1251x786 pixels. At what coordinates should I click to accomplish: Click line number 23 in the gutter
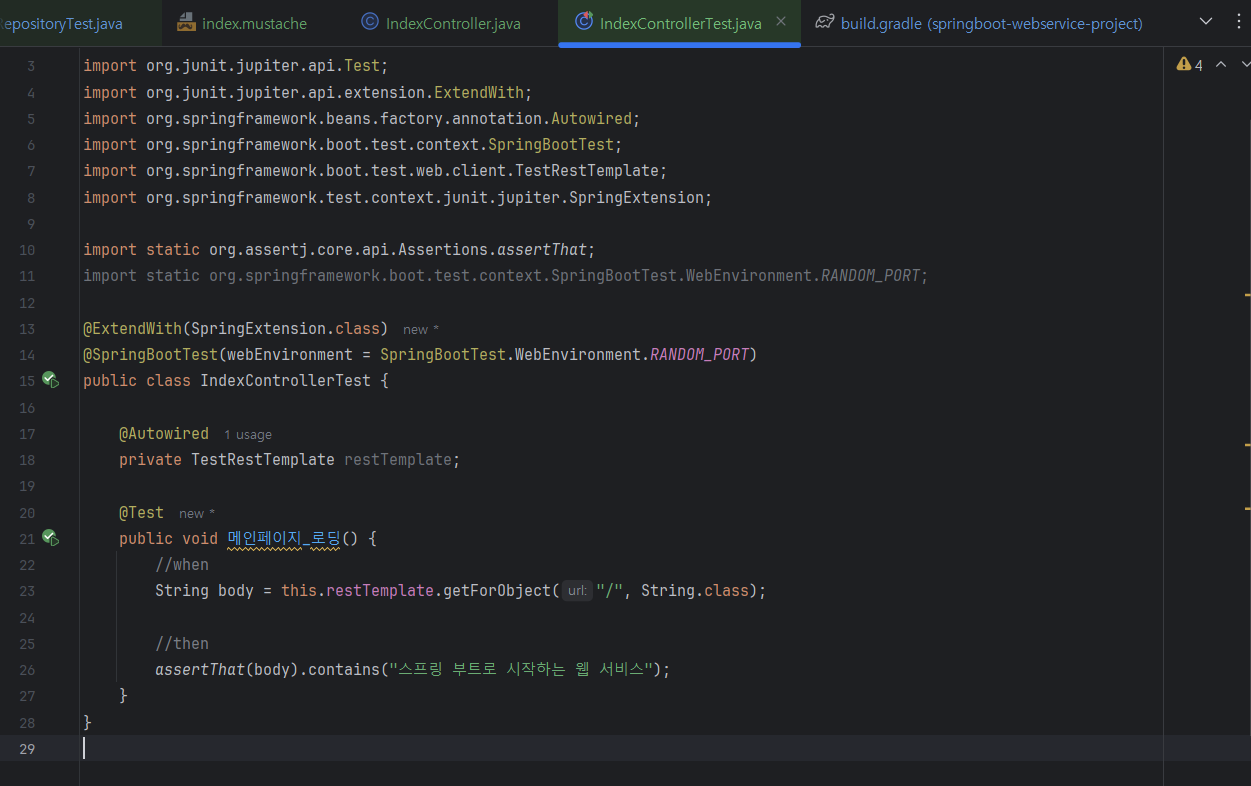pos(26,591)
